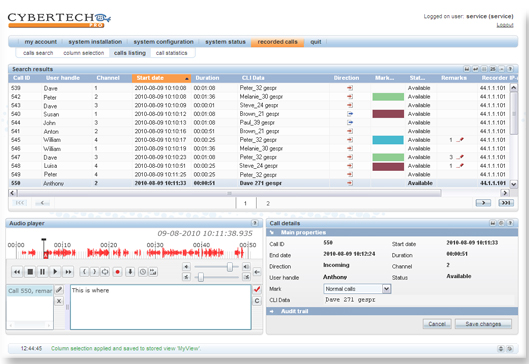Expand the Audit trail section
Image resolution: width=529 pixels, height=364 pixels.
pyautogui.click(x=272, y=311)
